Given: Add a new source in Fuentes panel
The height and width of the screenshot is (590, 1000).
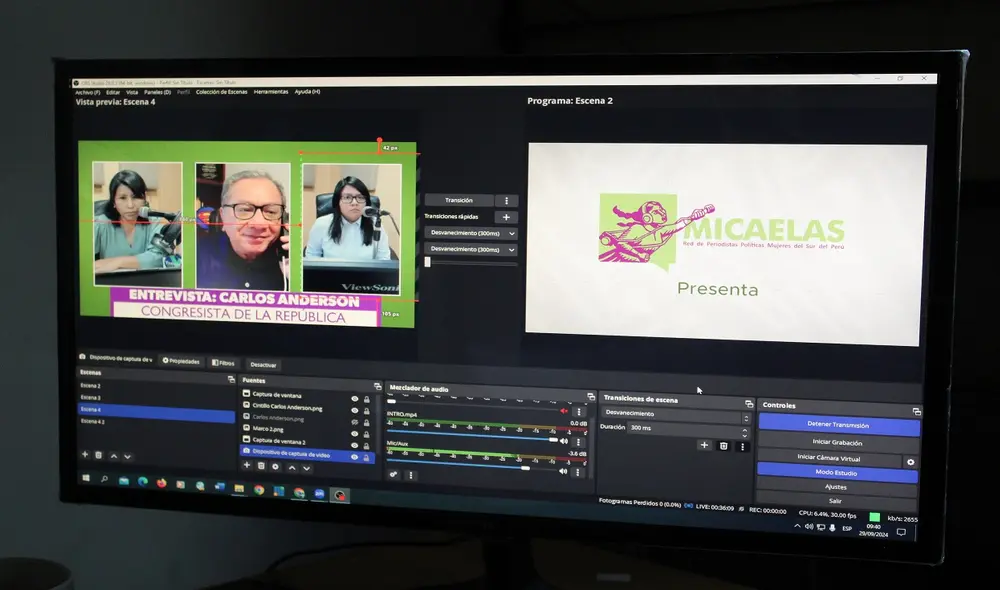Looking at the screenshot, I should click(247, 466).
